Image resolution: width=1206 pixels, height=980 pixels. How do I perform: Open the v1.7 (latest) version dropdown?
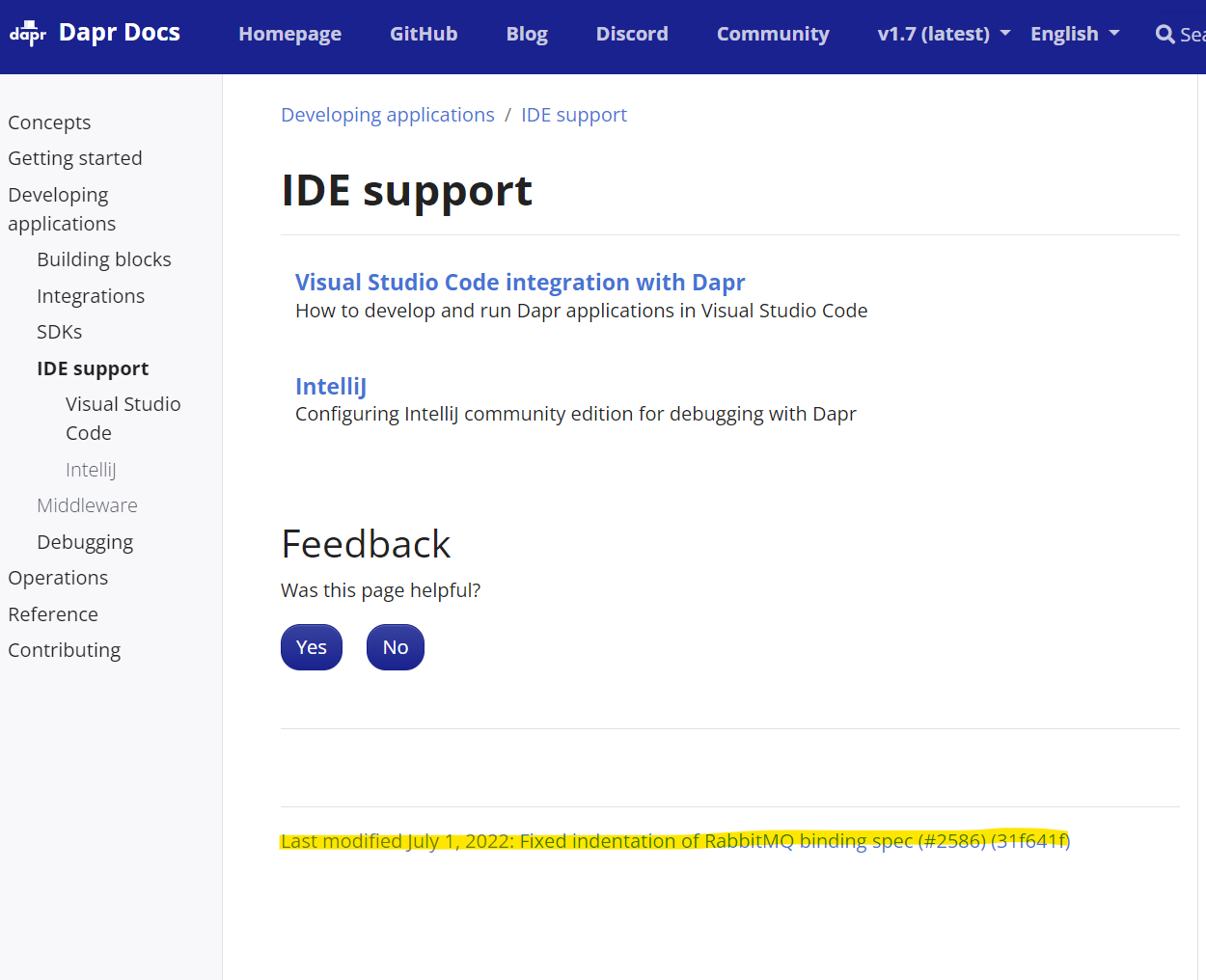click(944, 34)
